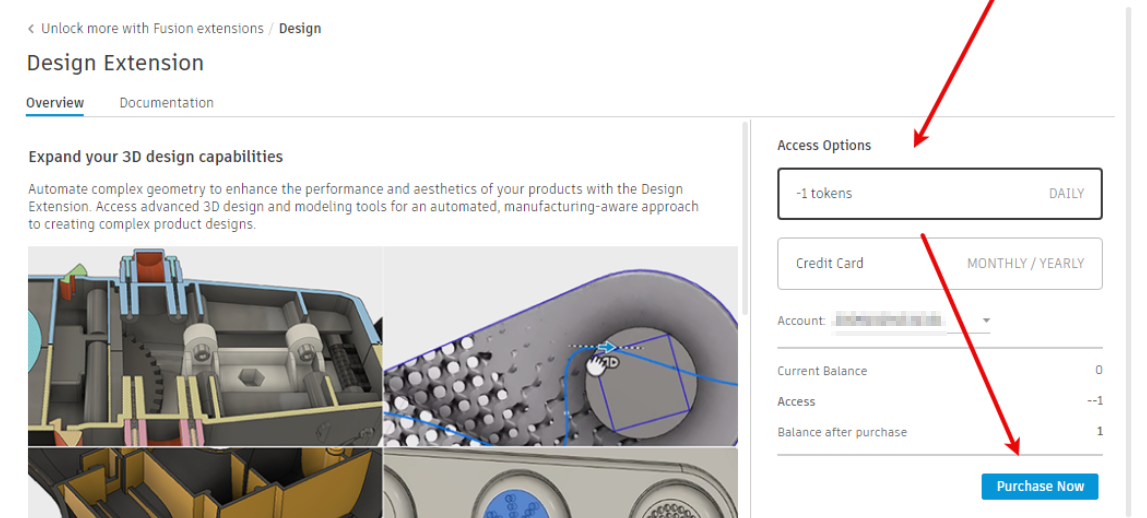Open the cutaway gearbox assembly image
Image resolution: width=1147 pixels, height=518 pixels.
coord(205,346)
